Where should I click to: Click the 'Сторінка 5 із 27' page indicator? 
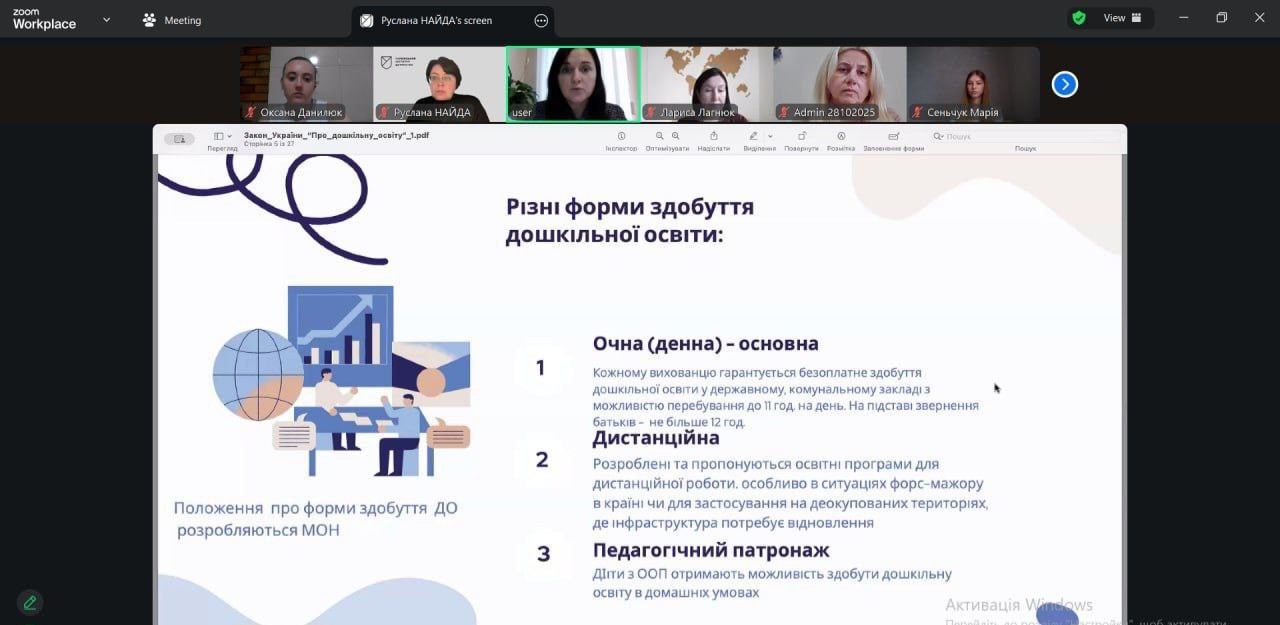pos(269,144)
